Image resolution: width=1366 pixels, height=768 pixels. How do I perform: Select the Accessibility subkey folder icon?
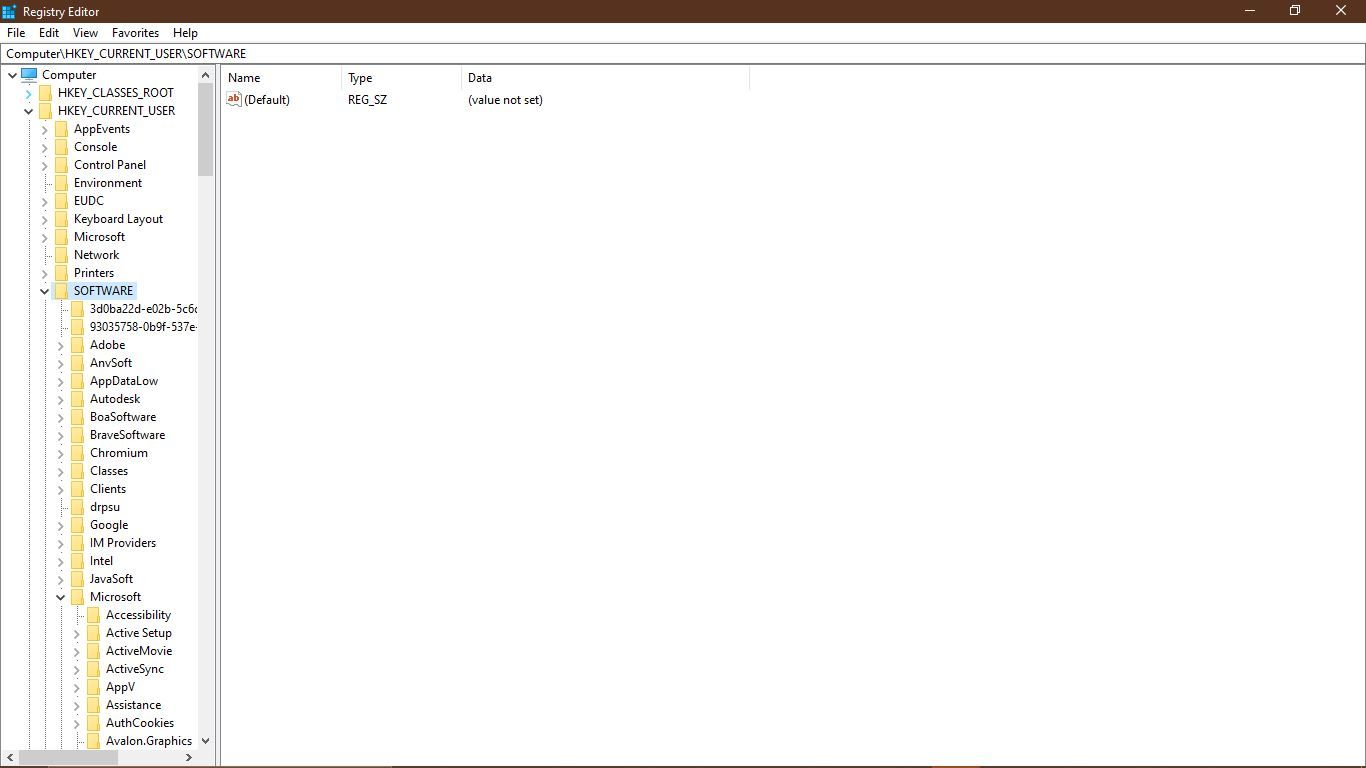click(x=95, y=614)
